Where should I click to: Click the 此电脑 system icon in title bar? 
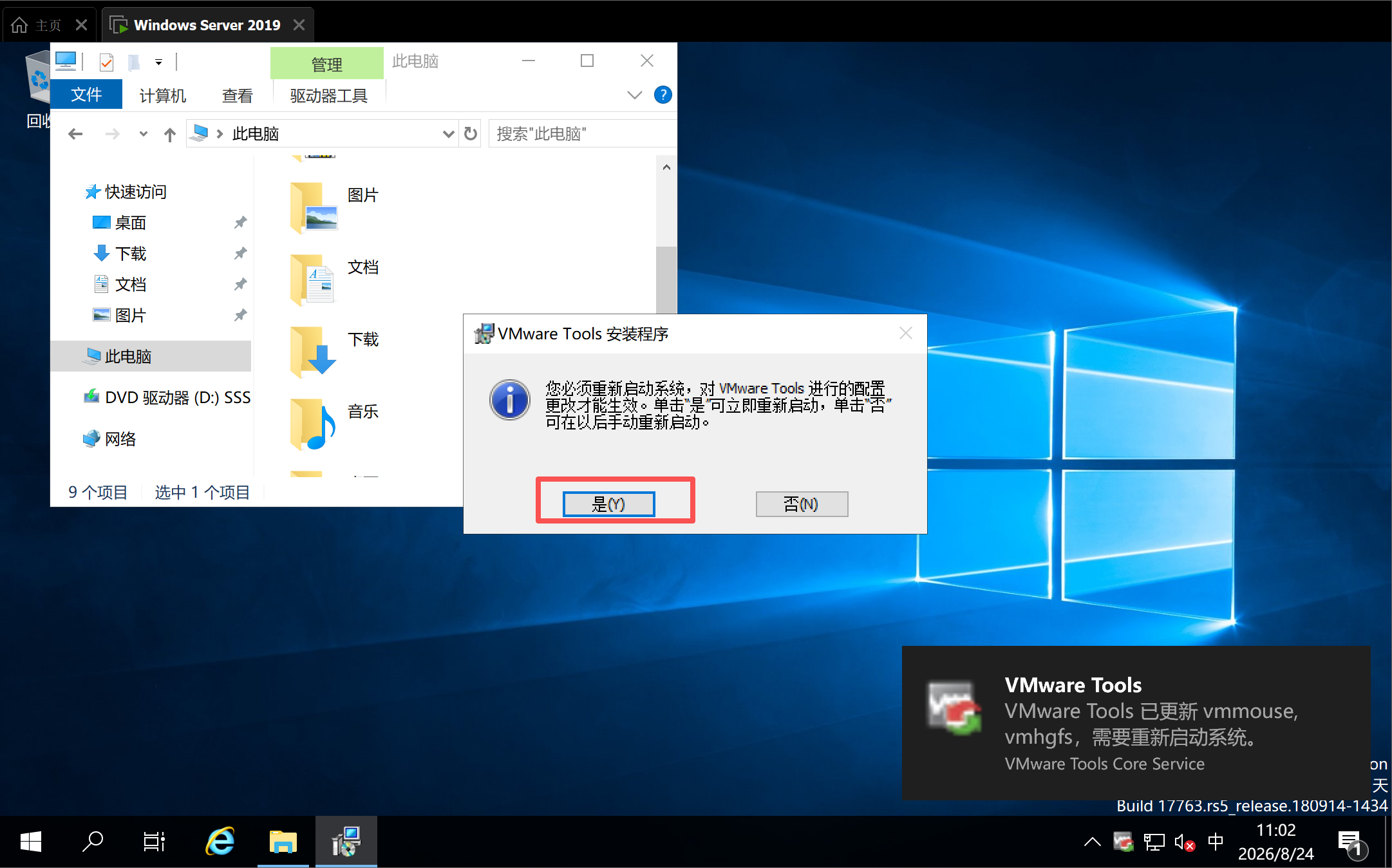point(66,61)
